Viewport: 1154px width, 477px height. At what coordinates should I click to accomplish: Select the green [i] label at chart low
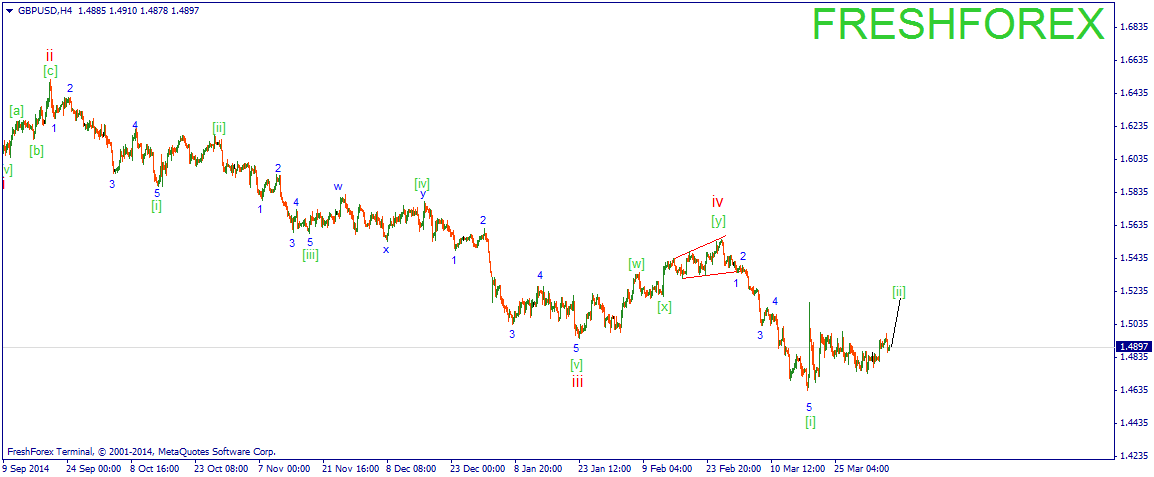810,422
